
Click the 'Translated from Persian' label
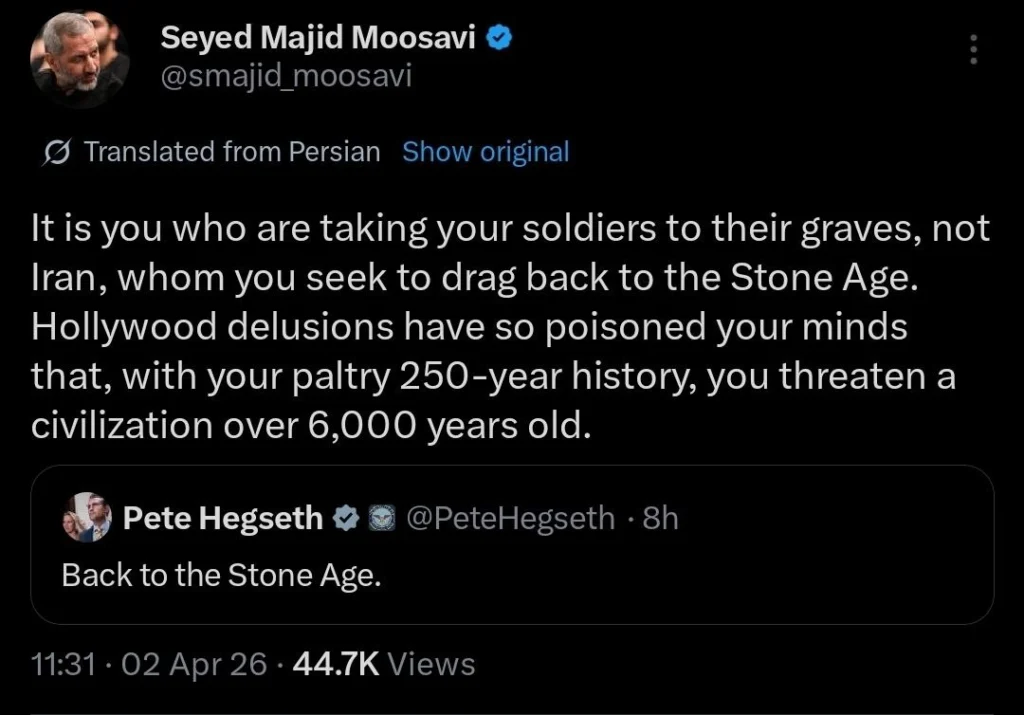click(x=232, y=152)
